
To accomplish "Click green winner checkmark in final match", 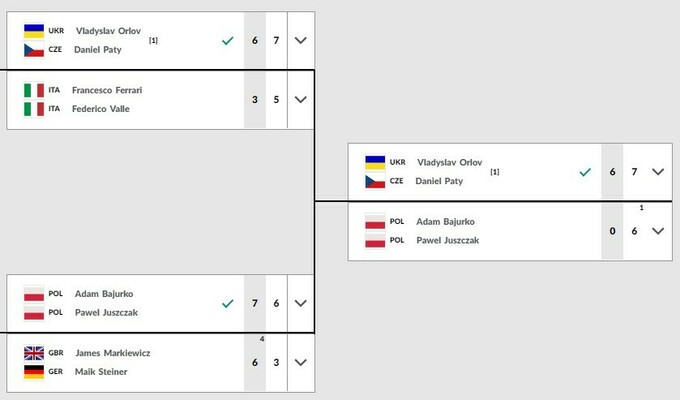I will pyautogui.click(x=585, y=172).
